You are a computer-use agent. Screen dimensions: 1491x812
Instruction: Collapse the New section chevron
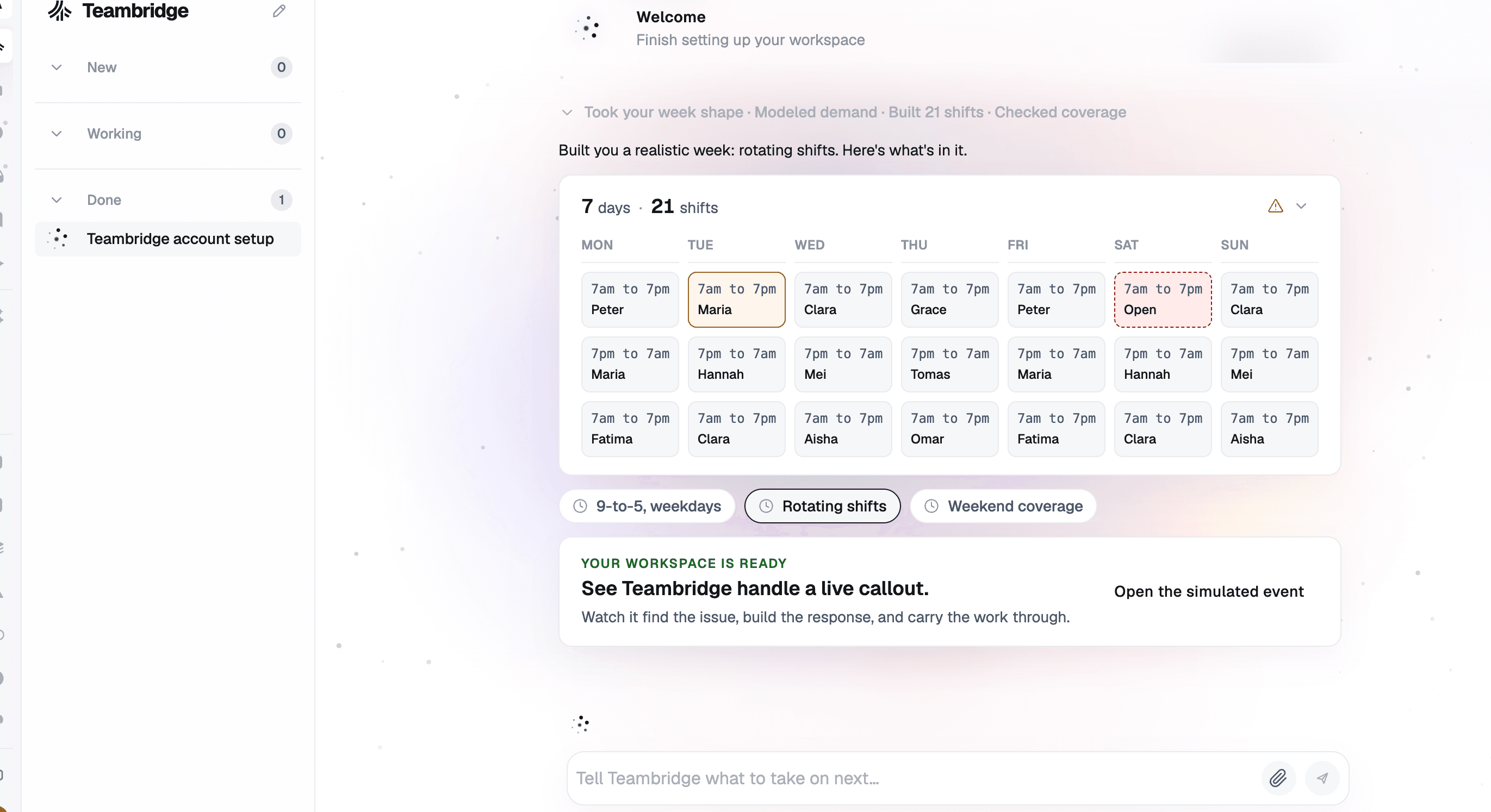click(x=57, y=67)
